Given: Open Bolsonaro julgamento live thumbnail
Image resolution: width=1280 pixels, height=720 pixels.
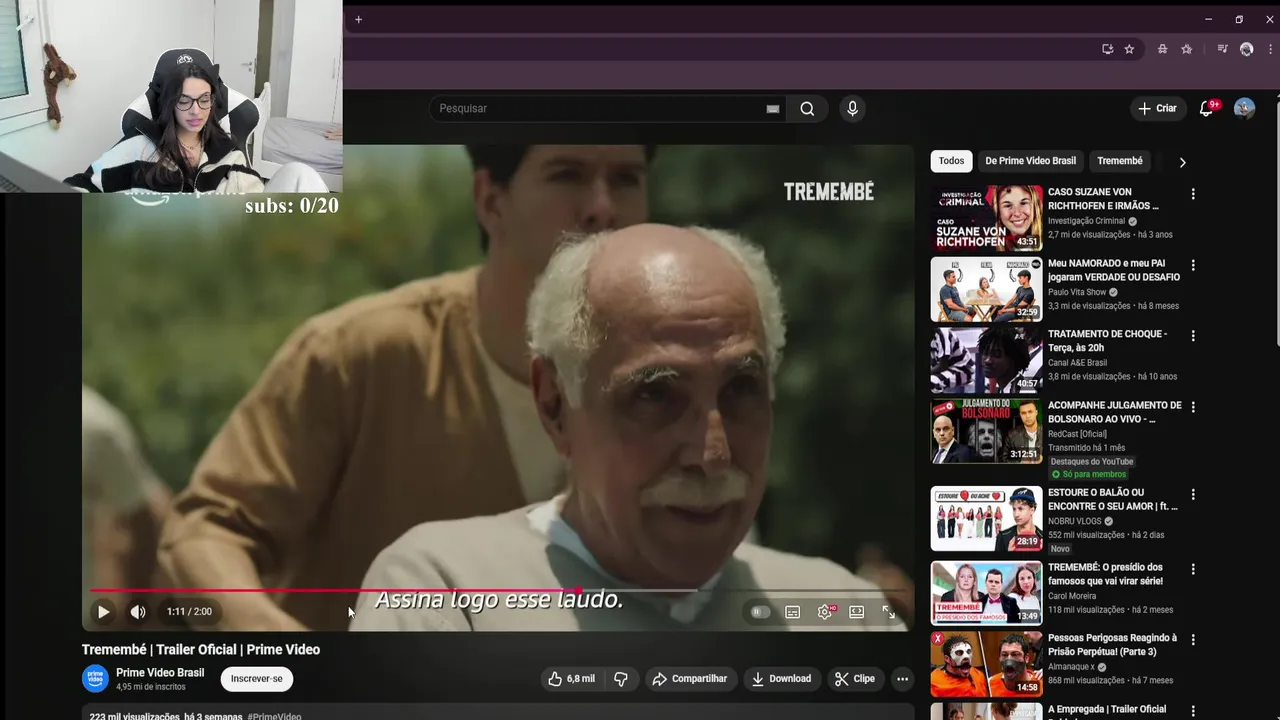Looking at the screenshot, I should coord(986,431).
